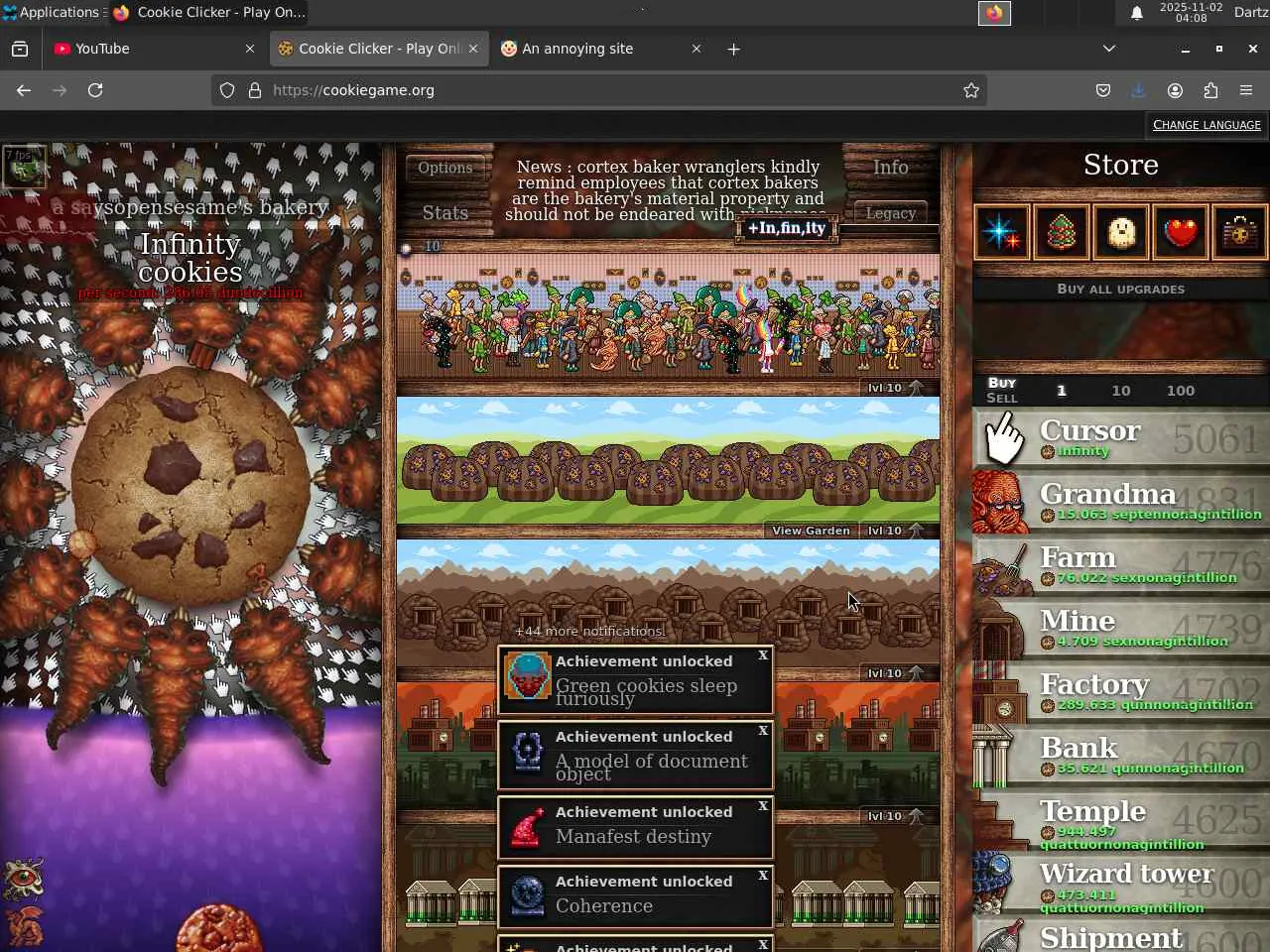The width and height of the screenshot is (1270, 952).
Task: Buy a Factory building
Action: (x=1121, y=693)
